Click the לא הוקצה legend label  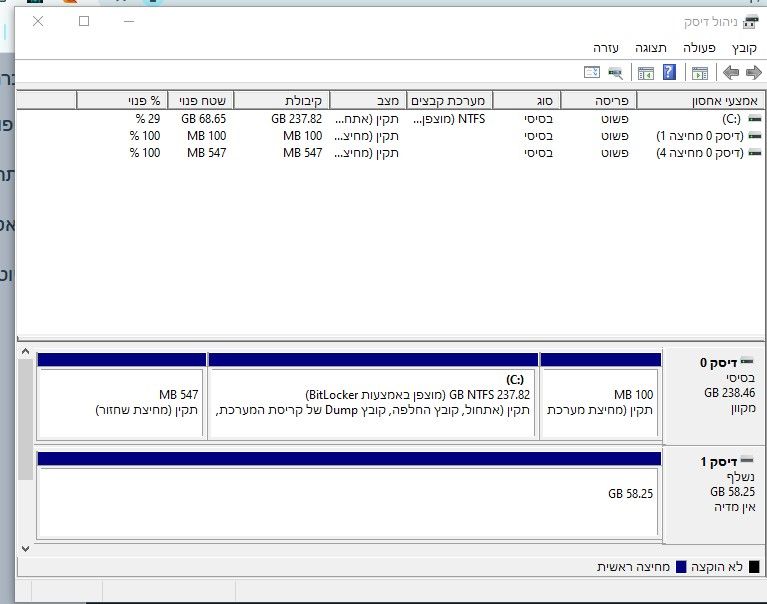tap(717, 567)
